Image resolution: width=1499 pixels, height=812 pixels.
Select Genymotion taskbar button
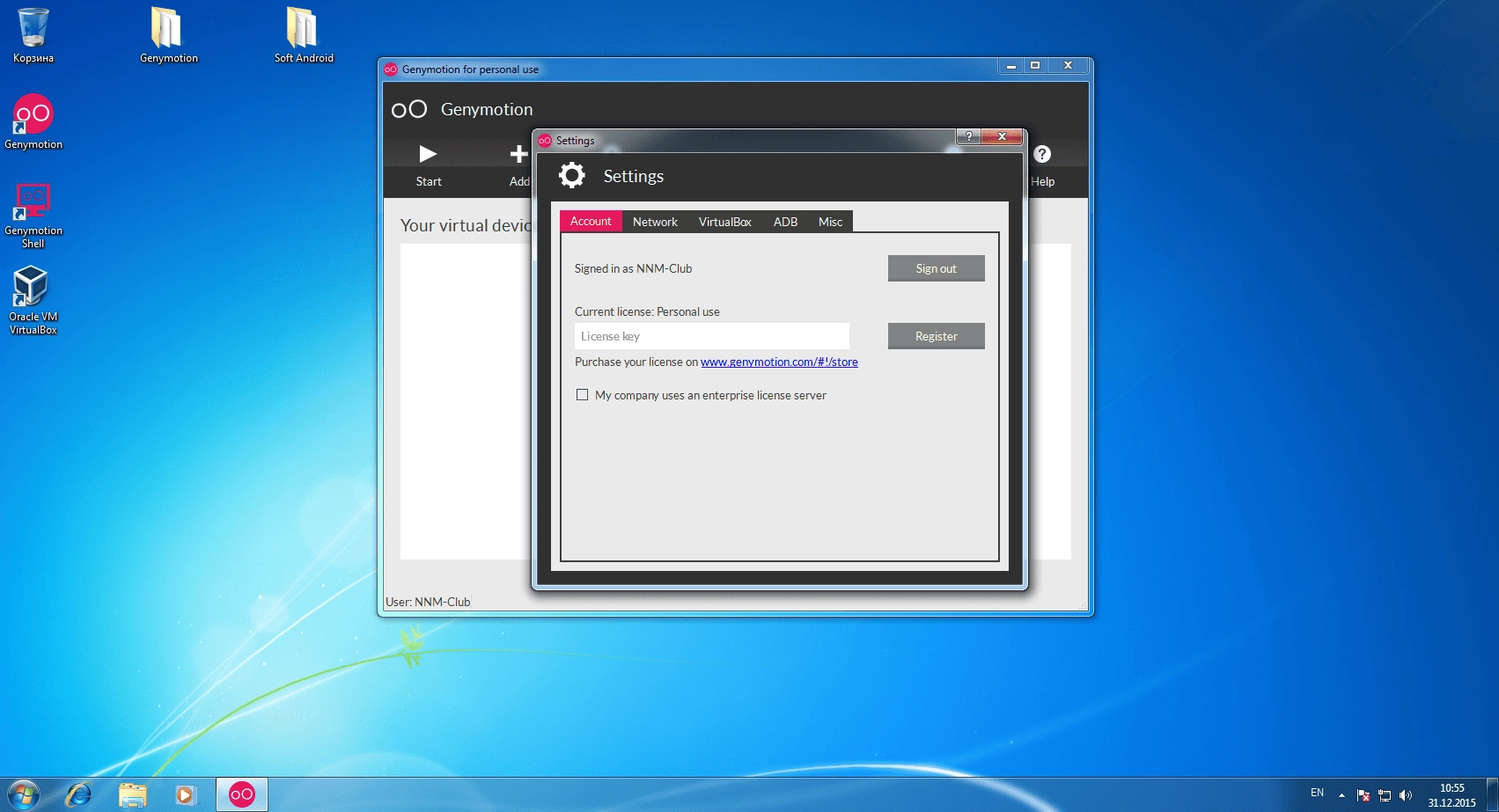pos(242,794)
